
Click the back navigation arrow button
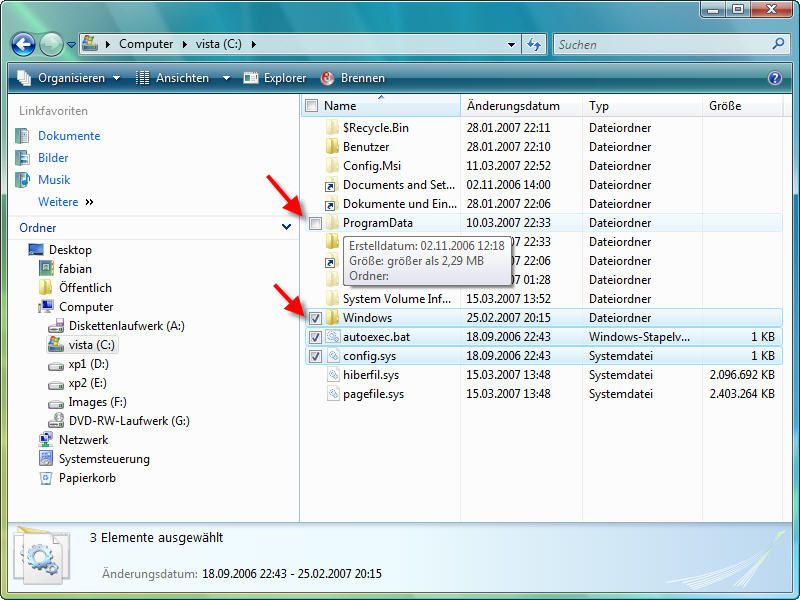24,44
